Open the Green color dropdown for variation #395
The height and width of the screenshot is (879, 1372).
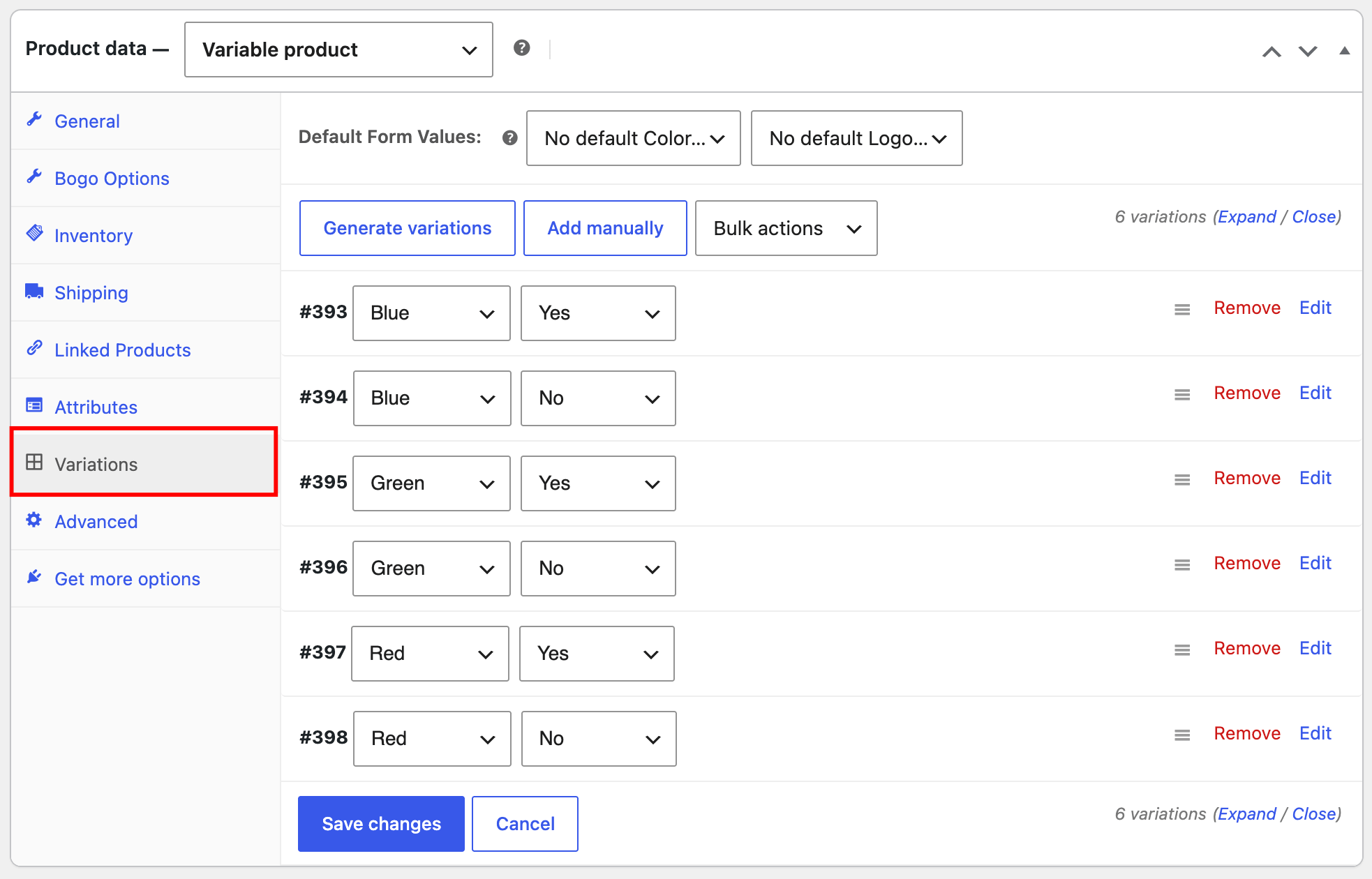click(431, 483)
